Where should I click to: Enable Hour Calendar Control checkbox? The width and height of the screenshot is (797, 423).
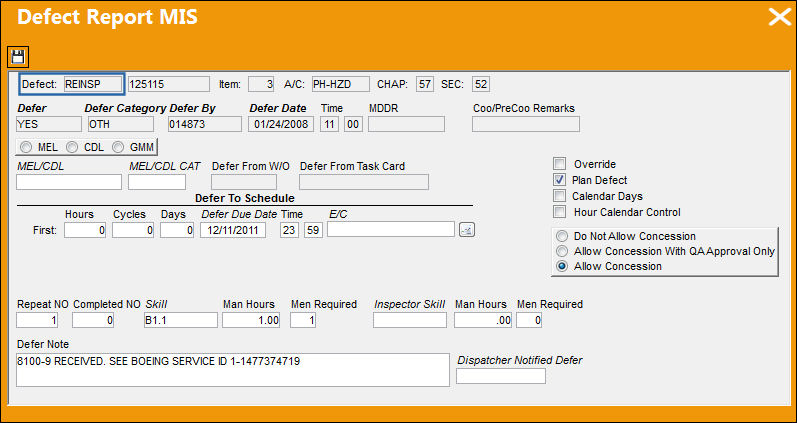(x=560, y=212)
